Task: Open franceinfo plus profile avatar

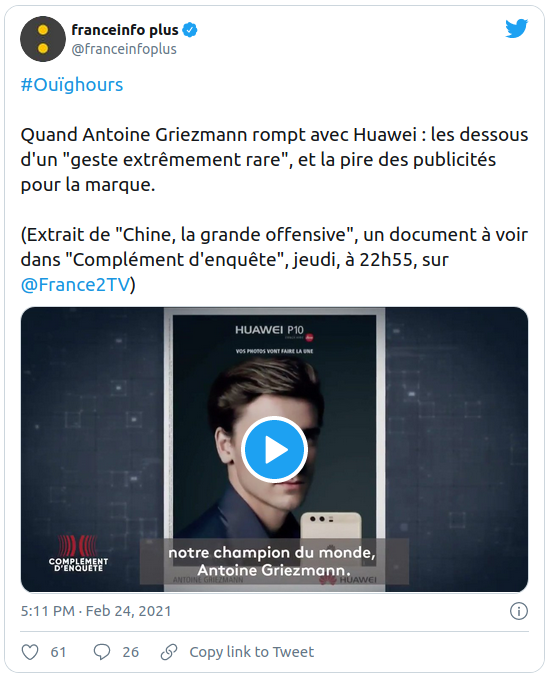Action: pyautogui.click(x=43, y=39)
